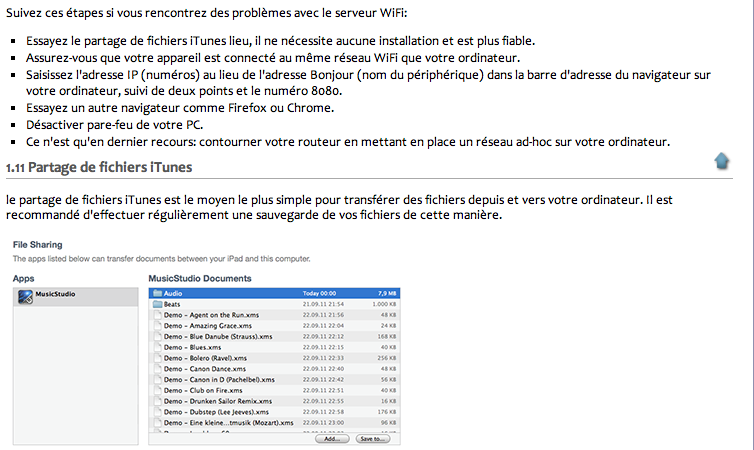754x450 pixels.
Task: Select the Beats folder name
Action: (172, 304)
